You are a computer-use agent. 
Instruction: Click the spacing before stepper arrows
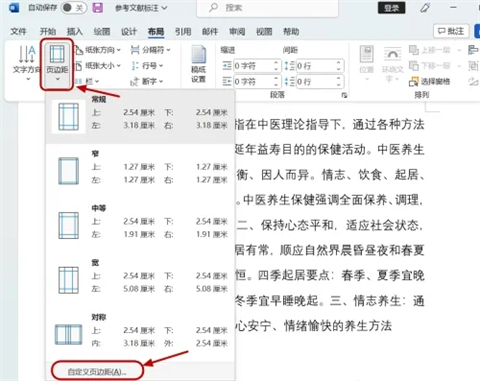pyautogui.click(x=339, y=66)
